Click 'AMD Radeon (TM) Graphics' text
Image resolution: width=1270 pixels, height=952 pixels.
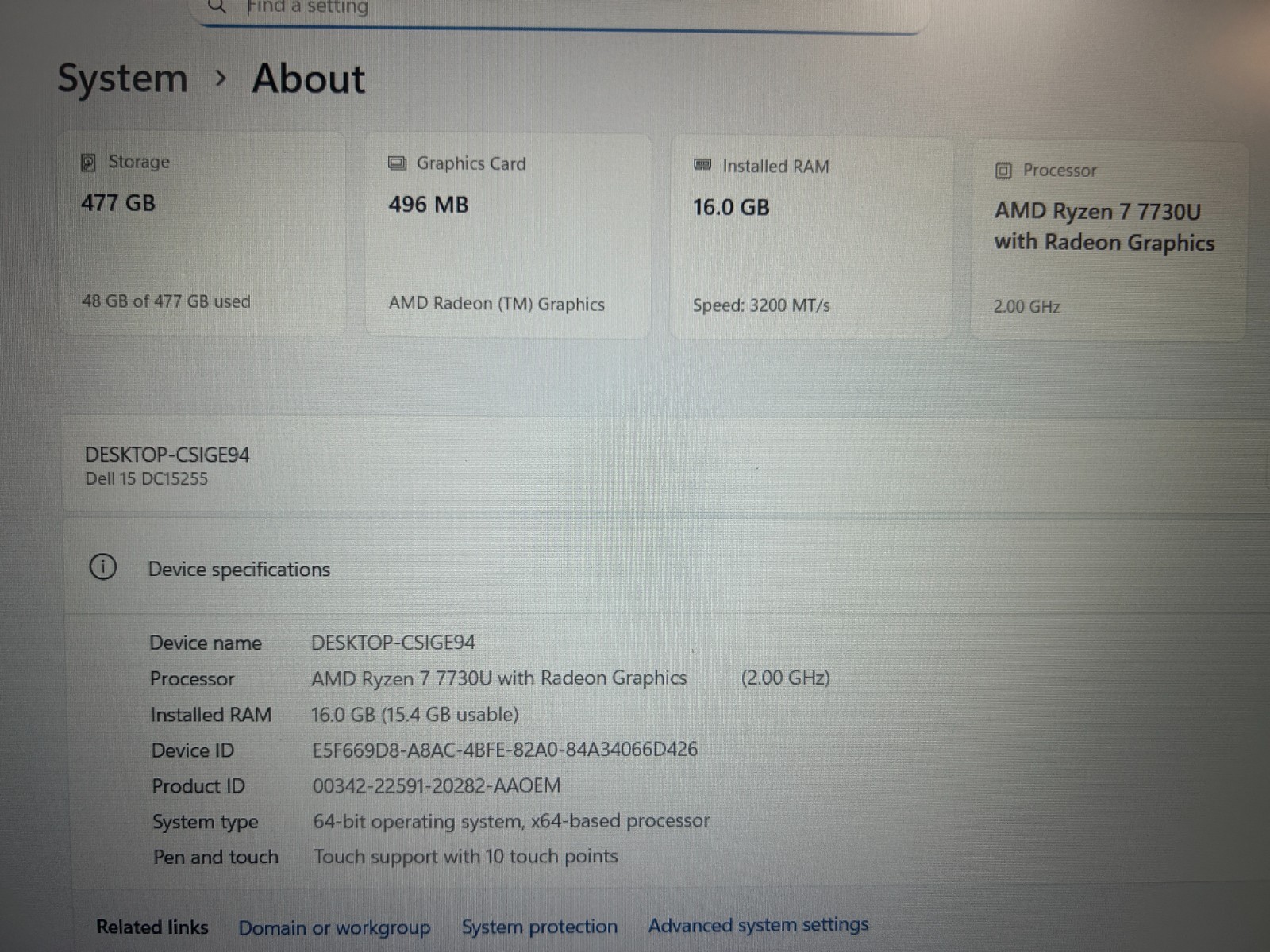(497, 304)
